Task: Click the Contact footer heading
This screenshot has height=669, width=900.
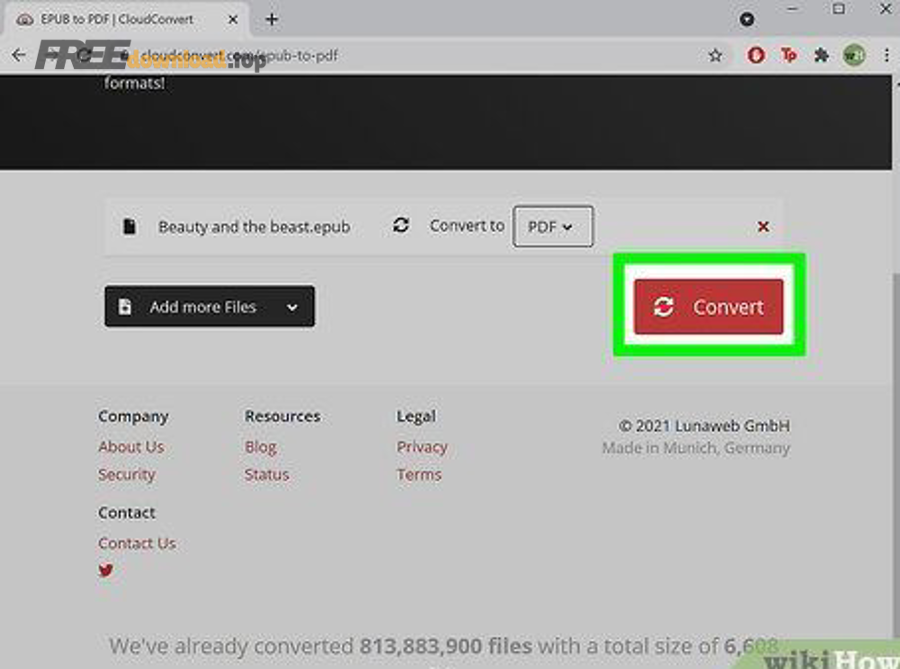Action: click(127, 512)
